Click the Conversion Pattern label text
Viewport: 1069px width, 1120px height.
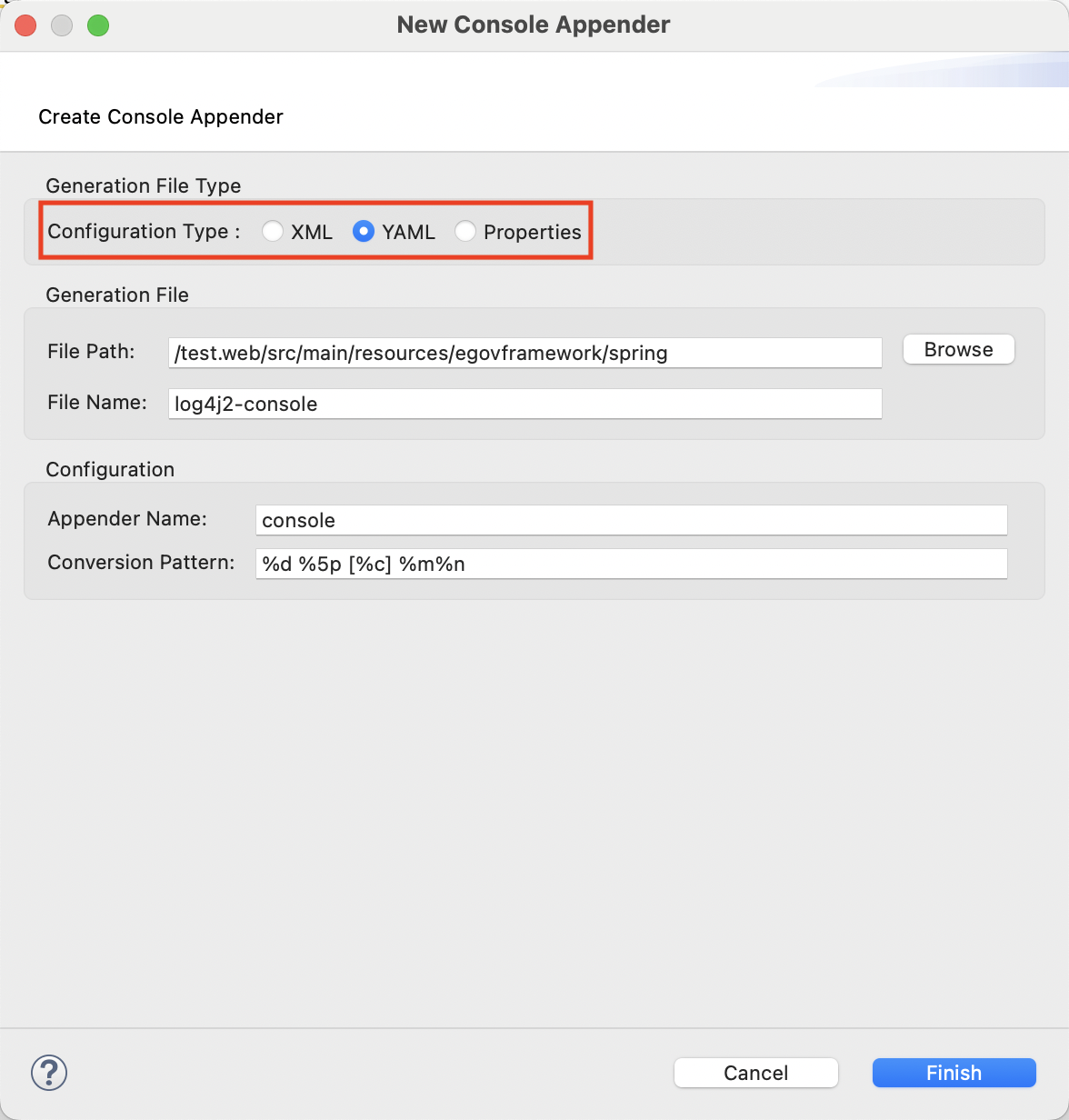tap(141, 563)
